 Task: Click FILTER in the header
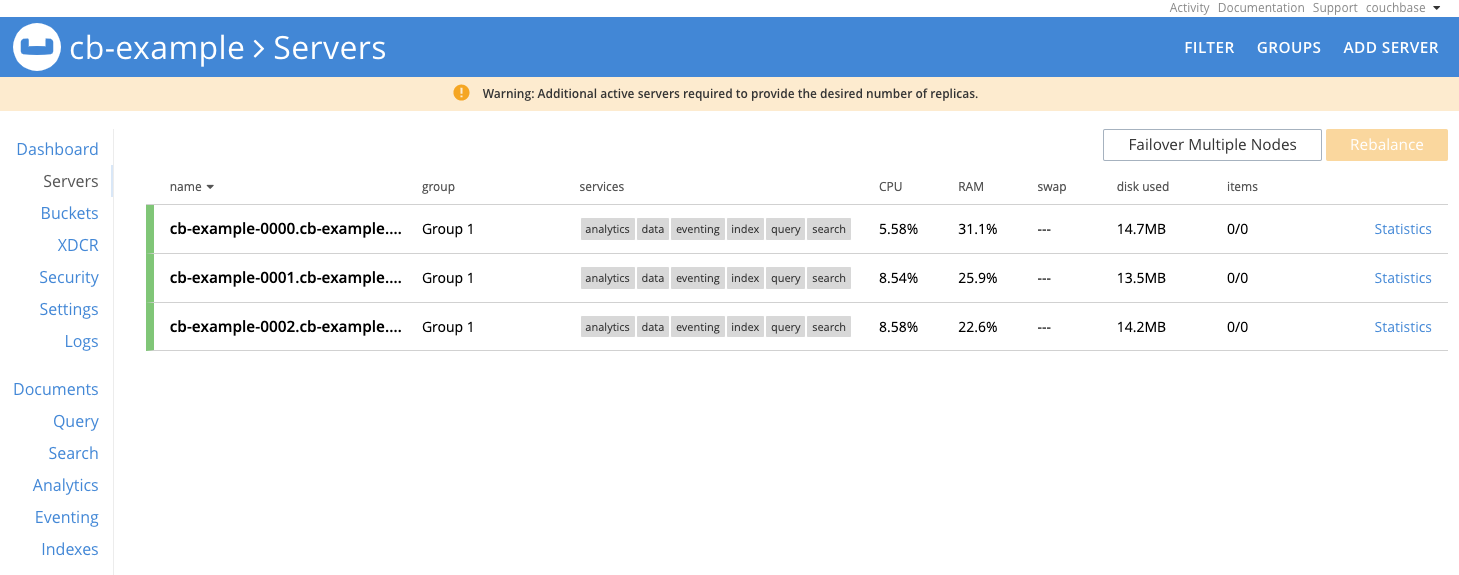pyautogui.click(x=1209, y=47)
